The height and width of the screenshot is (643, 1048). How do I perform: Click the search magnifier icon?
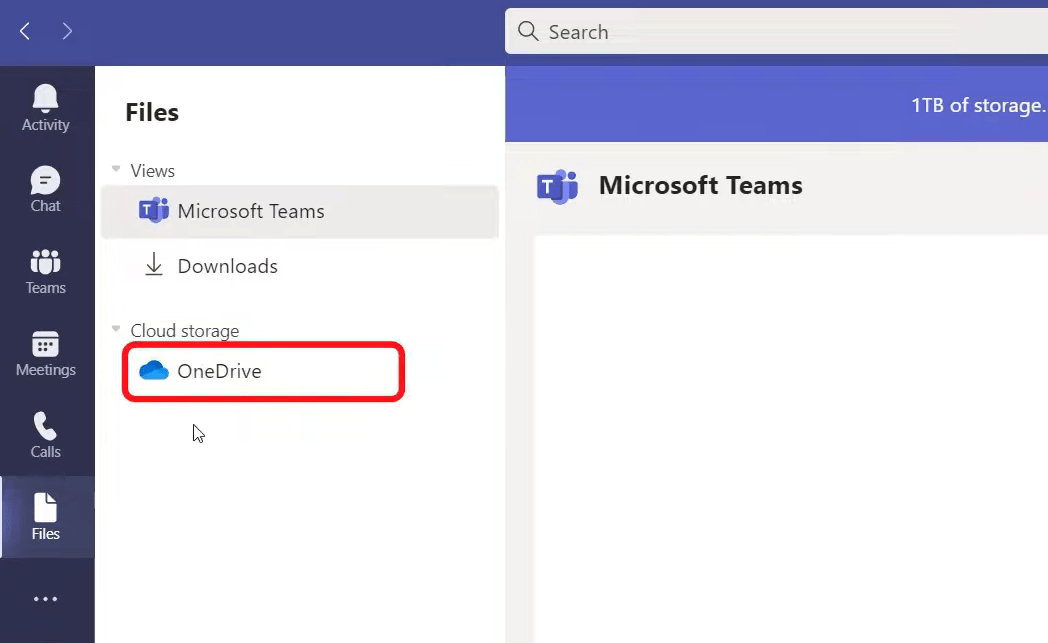click(x=528, y=31)
